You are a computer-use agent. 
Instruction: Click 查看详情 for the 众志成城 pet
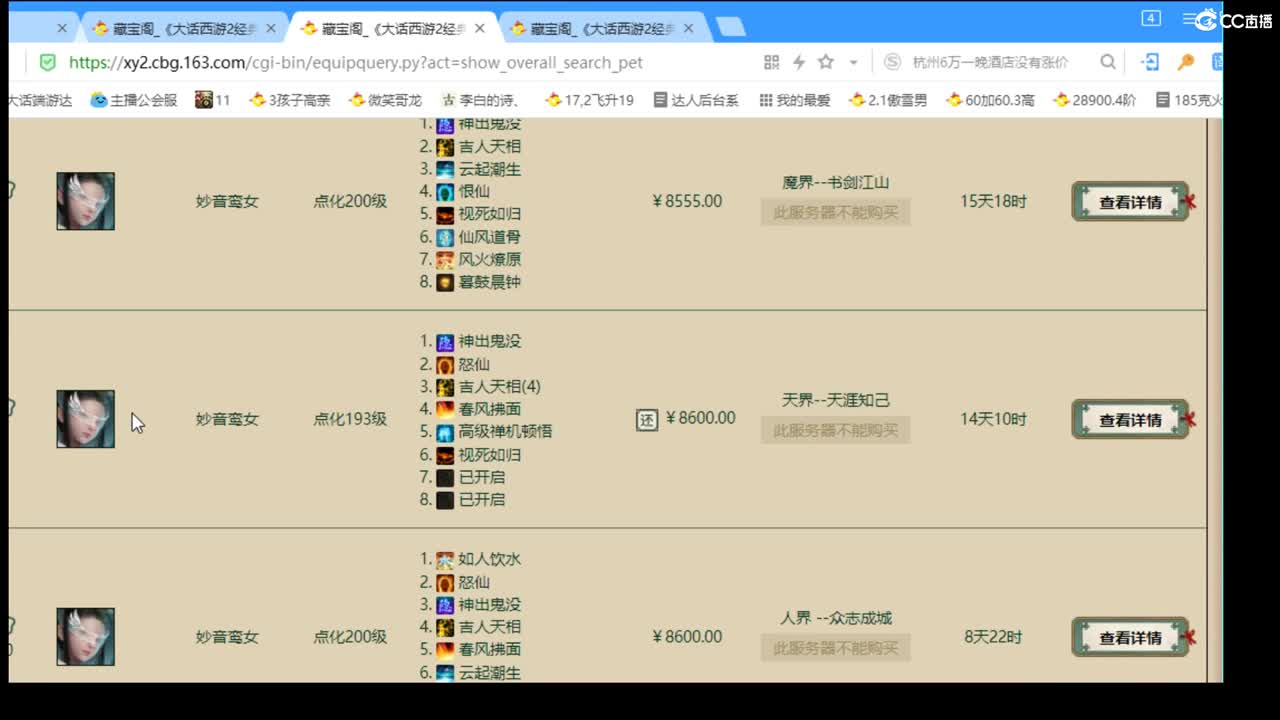(x=1130, y=637)
